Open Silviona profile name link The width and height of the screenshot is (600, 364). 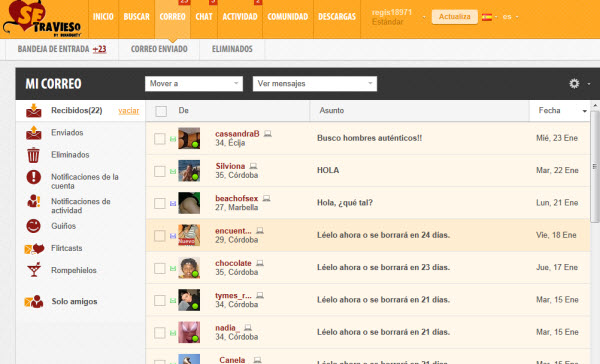point(230,166)
